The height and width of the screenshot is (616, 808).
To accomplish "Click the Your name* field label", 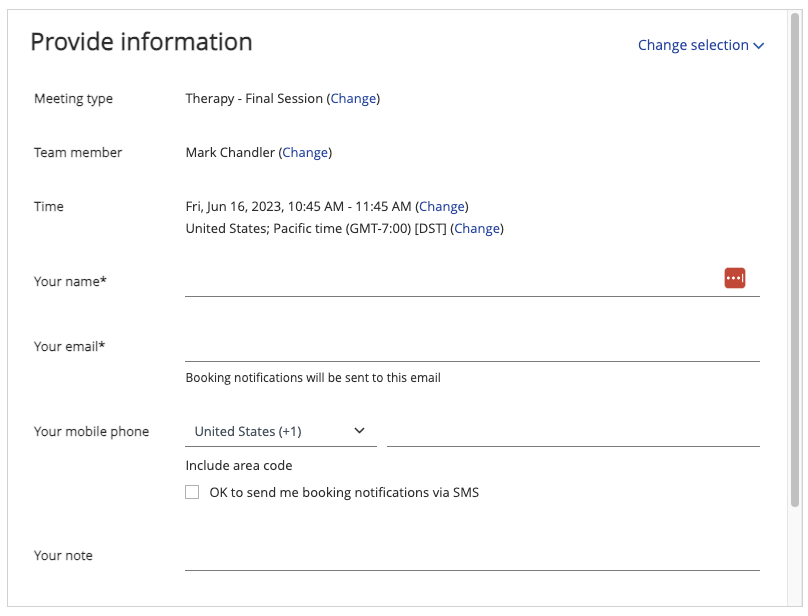I will 70,281.
